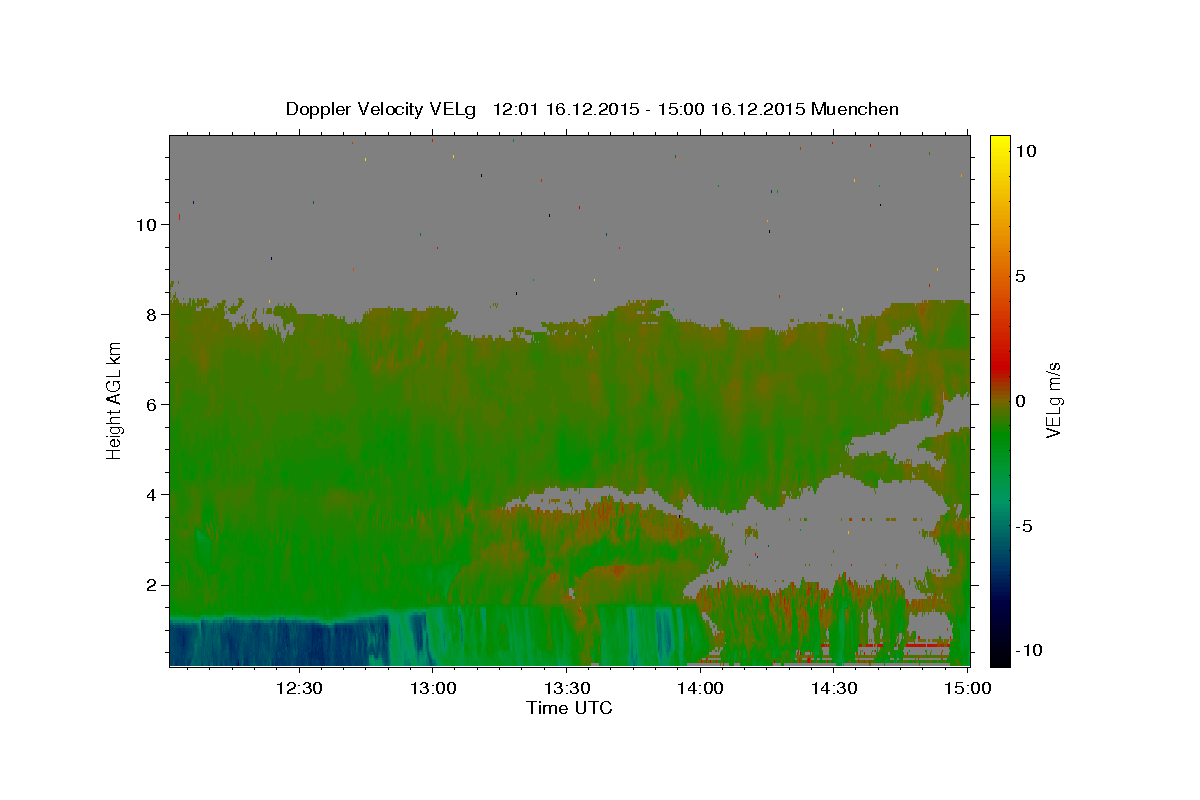This screenshot has width=1200, height=800.
Task: Click the colorbar label 'VELg m/s'
Action: 1054,400
